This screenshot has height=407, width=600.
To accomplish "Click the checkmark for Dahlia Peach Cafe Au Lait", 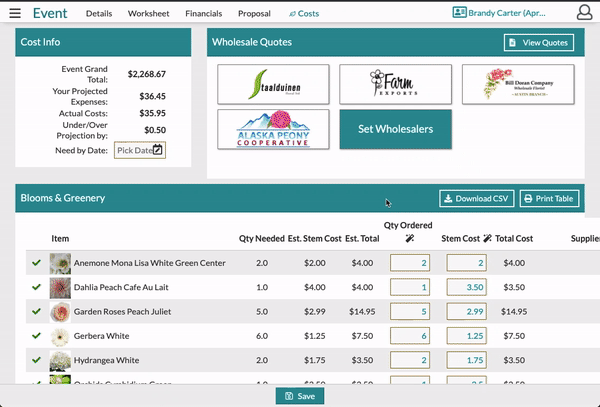I will (36, 287).
